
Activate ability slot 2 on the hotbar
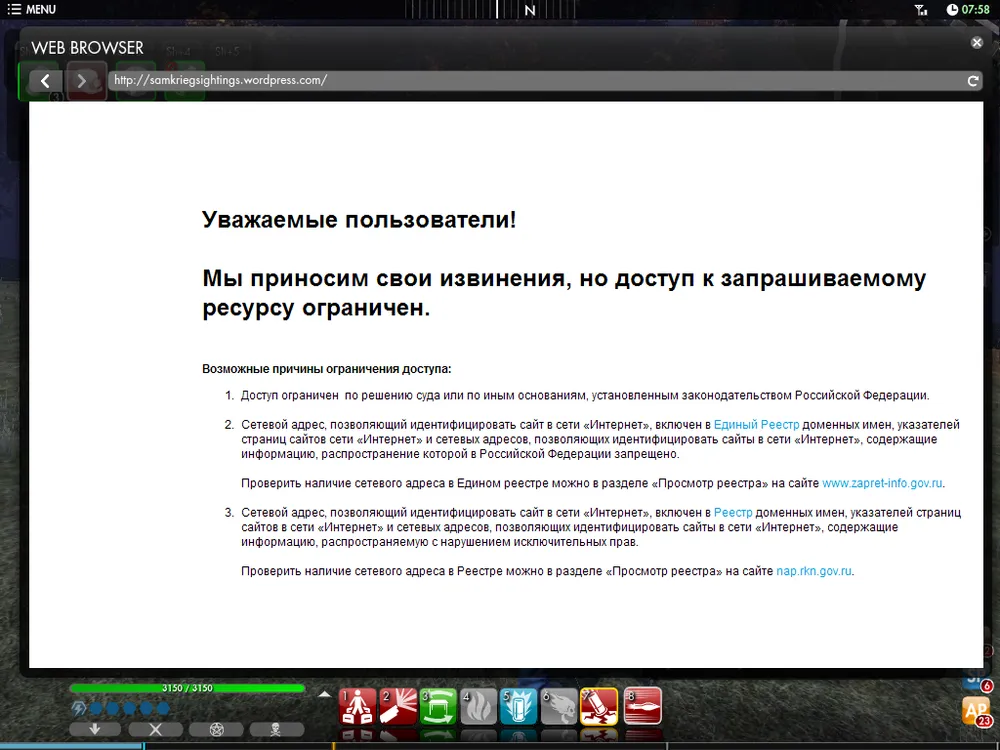point(397,706)
